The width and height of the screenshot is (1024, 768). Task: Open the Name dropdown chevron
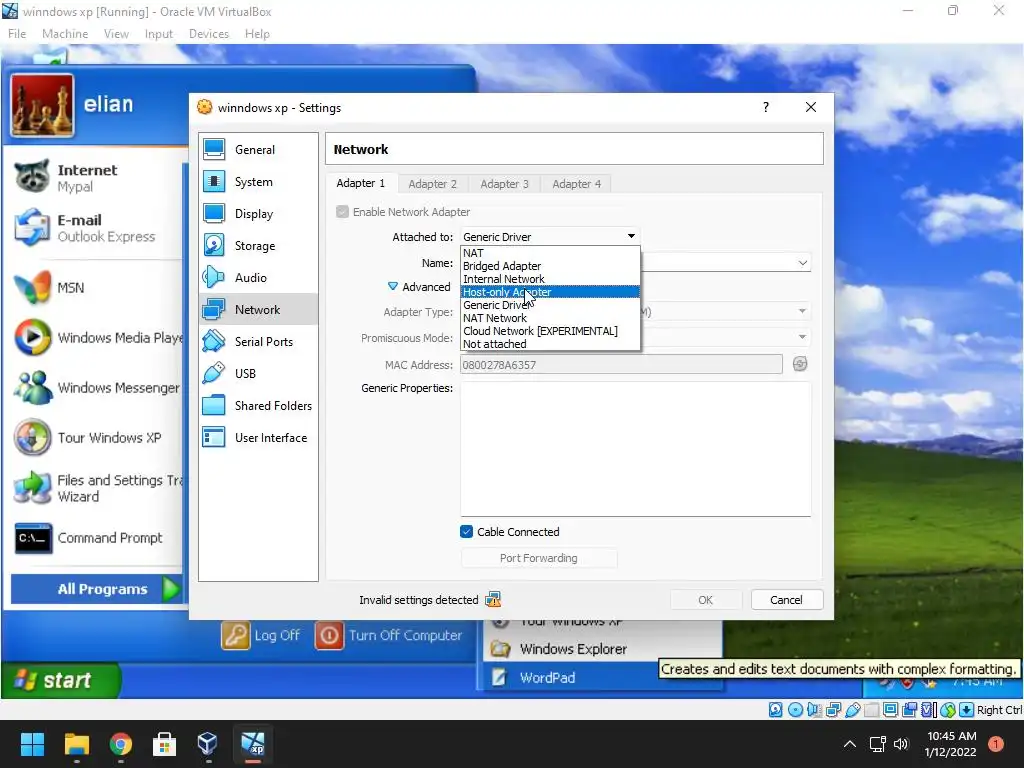[803, 263]
